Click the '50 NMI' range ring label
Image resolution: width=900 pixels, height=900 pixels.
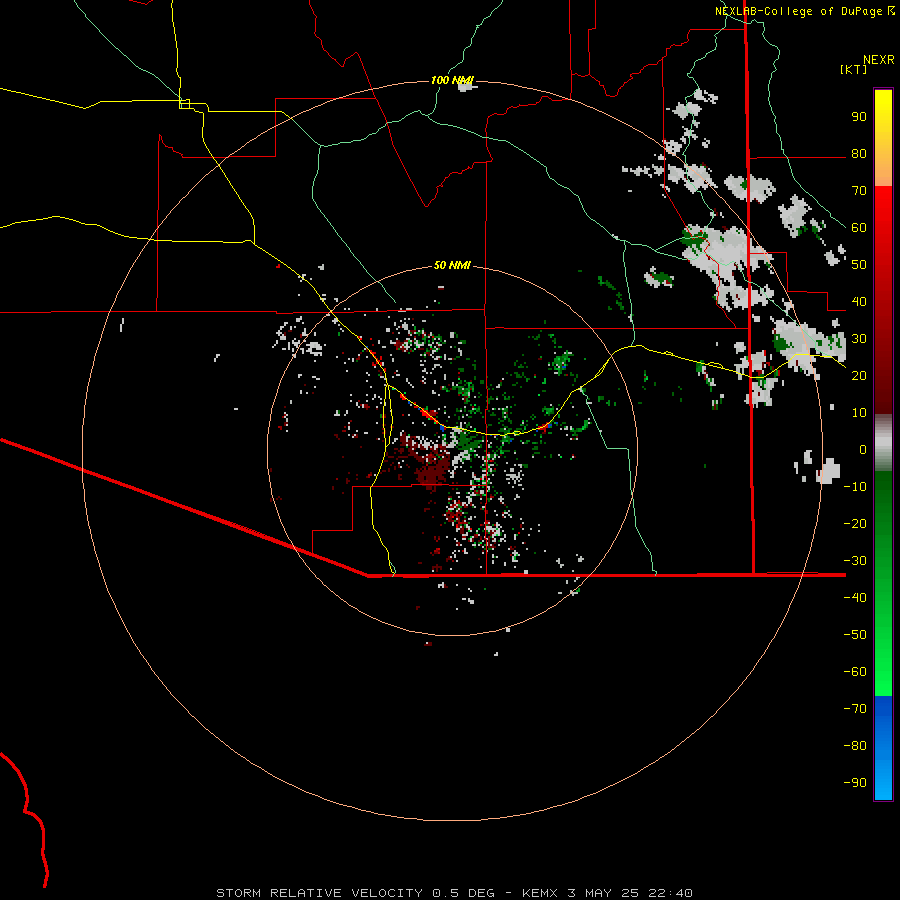point(452,265)
